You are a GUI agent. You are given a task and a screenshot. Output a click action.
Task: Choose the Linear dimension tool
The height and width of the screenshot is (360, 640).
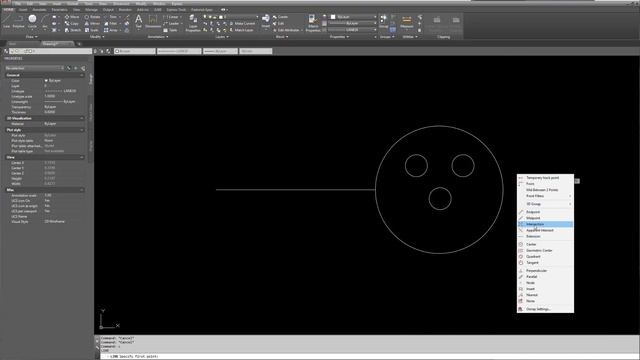click(x=171, y=17)
